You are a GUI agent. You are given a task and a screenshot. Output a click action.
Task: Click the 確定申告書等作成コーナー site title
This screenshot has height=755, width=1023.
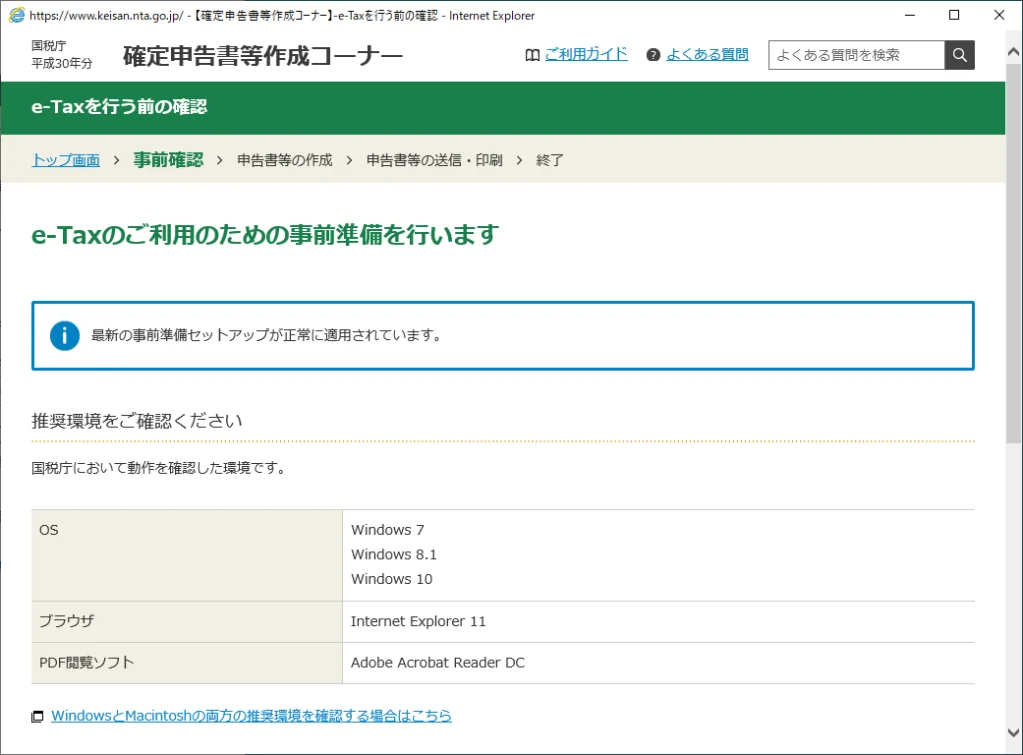pos(259,55)
